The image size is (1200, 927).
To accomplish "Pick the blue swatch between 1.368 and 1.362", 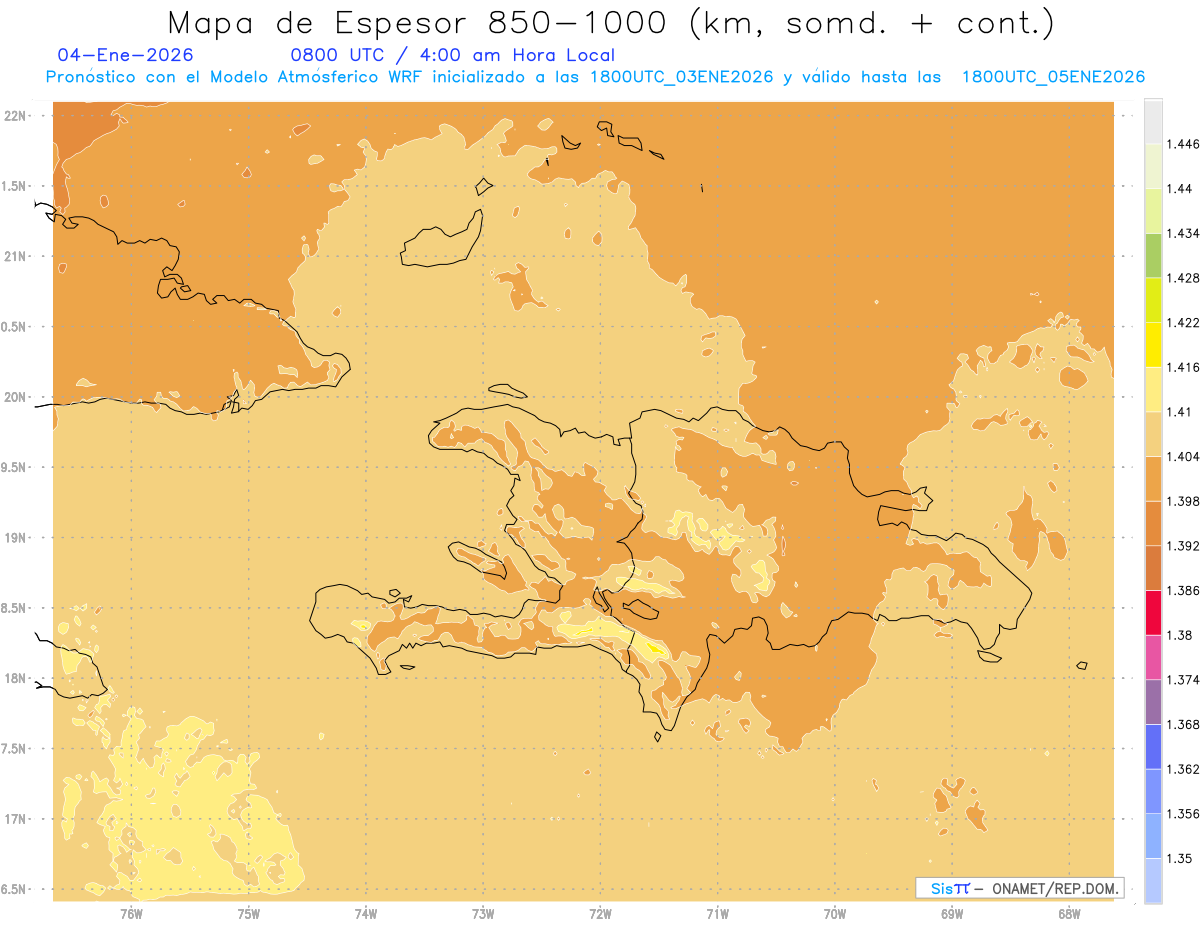I will [1153, 746].
